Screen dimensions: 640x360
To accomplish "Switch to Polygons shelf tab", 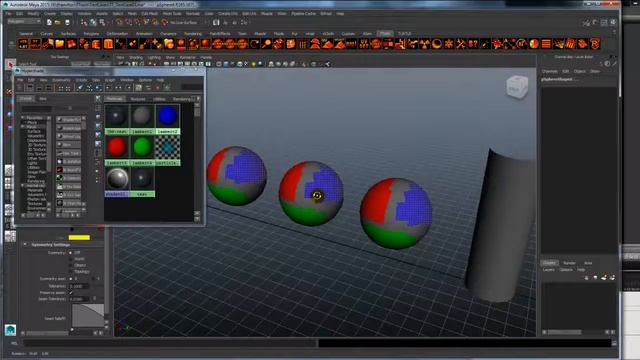I will click(x=91, y=34).
